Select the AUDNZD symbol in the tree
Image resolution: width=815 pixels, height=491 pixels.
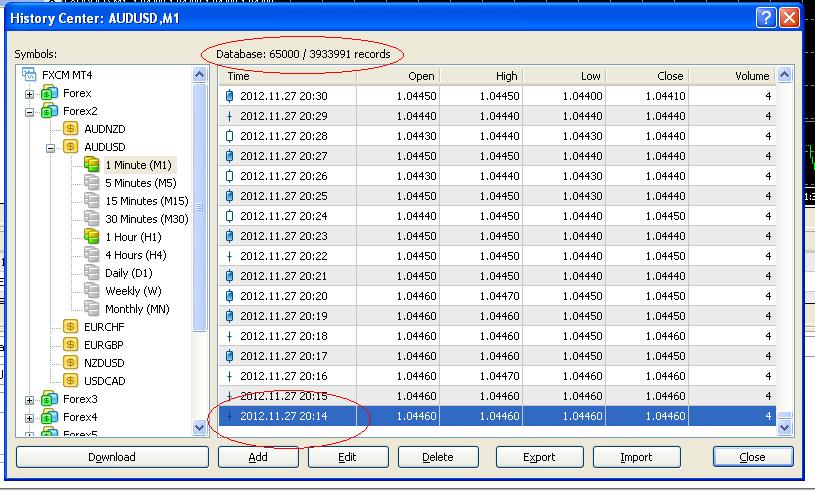(x=104, y=129)
